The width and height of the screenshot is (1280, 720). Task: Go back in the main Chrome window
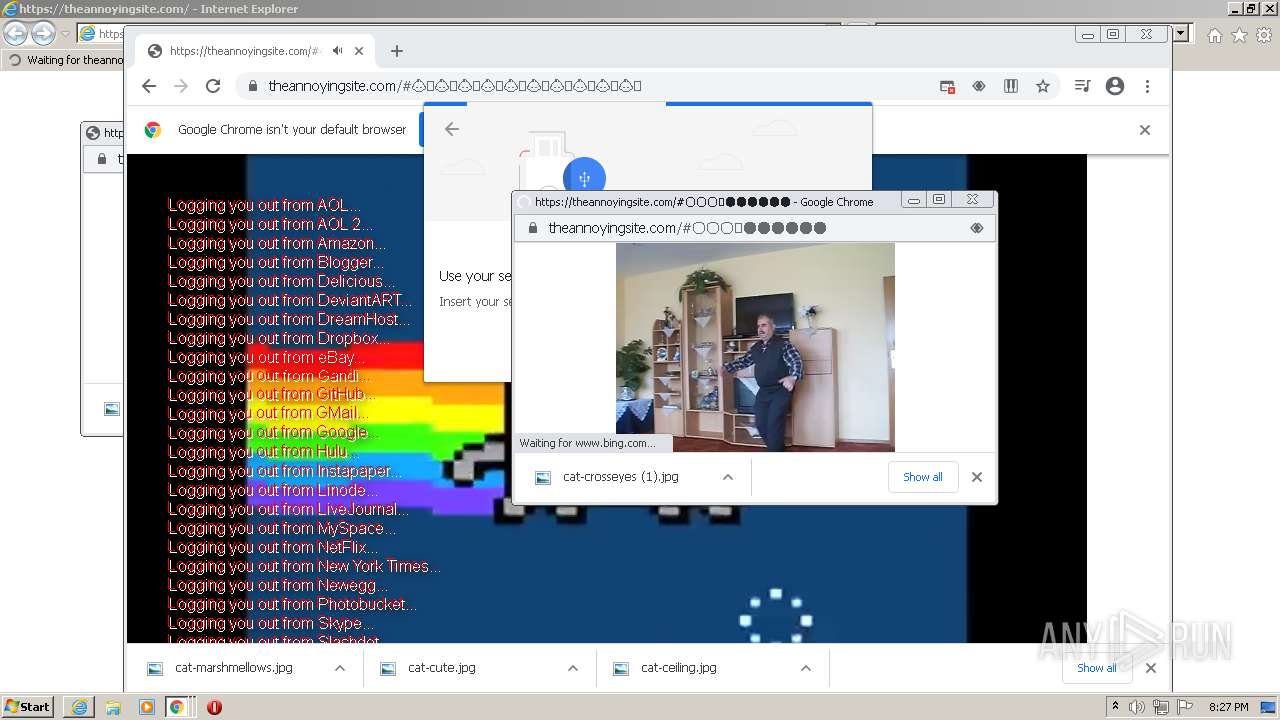coord(149,86)
